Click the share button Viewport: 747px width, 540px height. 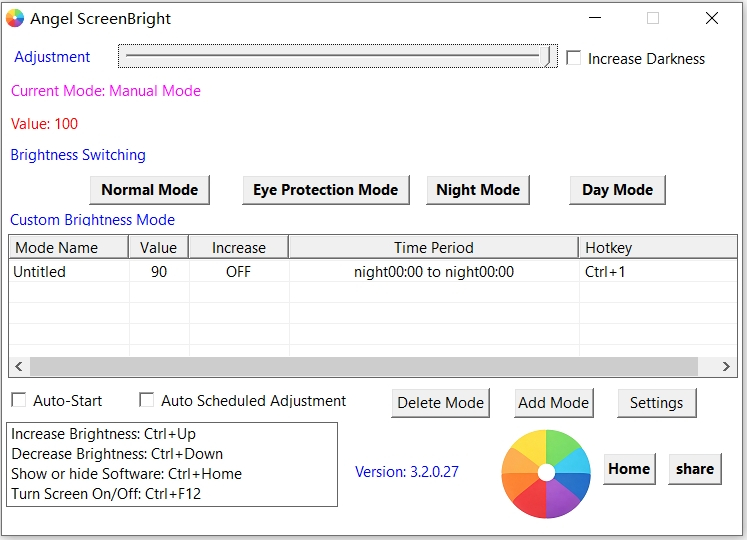coord(695,469)
